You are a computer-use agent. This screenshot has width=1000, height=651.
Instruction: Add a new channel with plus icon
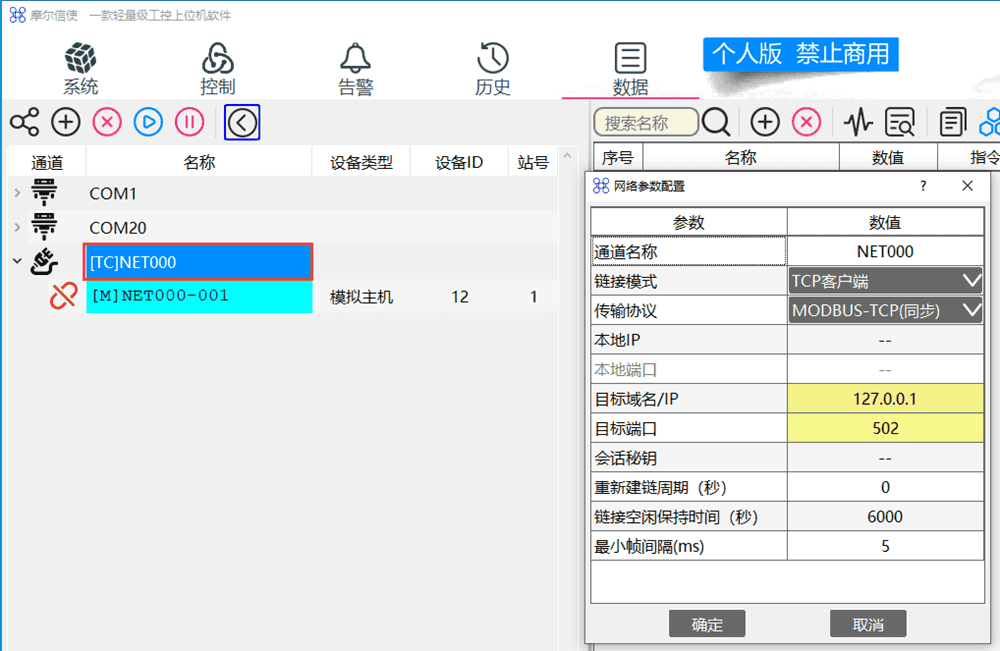click(x=66, y=123)
